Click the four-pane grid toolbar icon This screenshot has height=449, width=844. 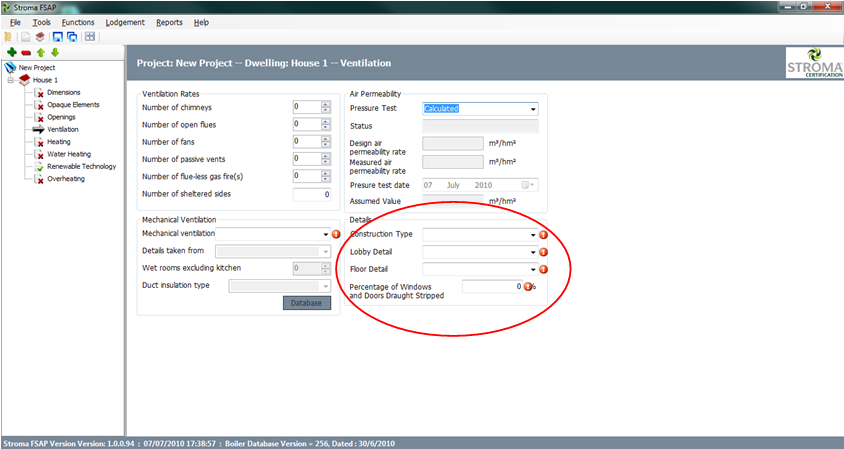(x=90, y=37)
